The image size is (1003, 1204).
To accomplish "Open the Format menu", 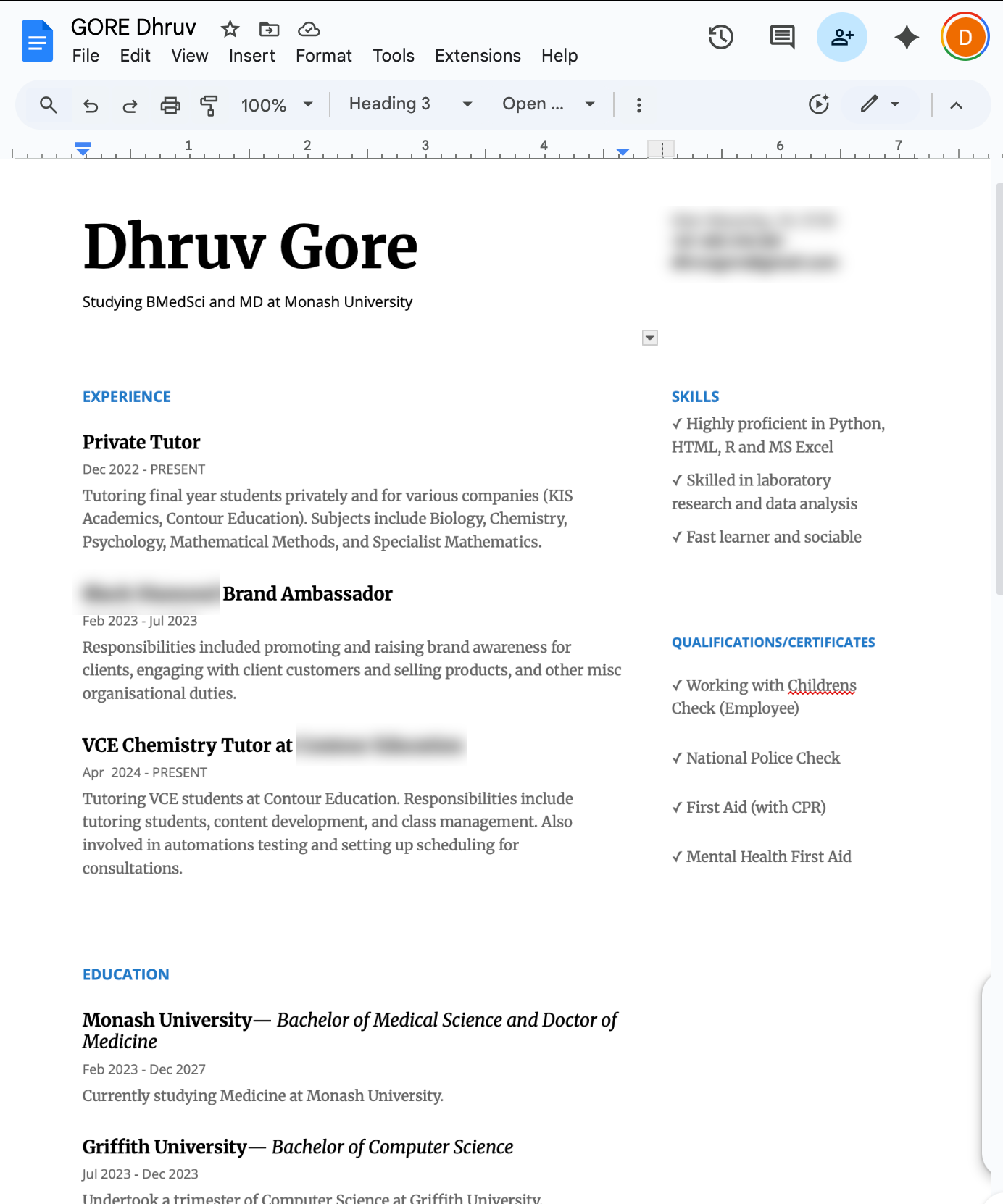I will [323, 56].
